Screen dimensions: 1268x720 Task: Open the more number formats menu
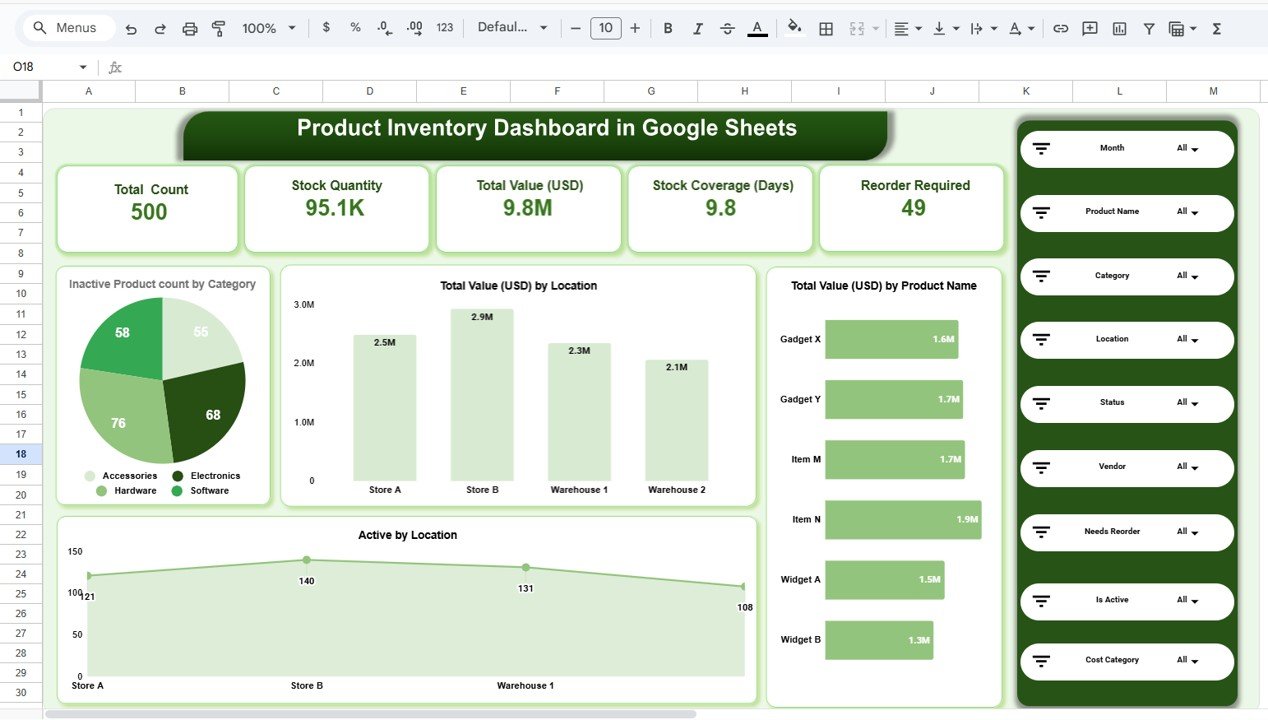click(x=444, y=28)
